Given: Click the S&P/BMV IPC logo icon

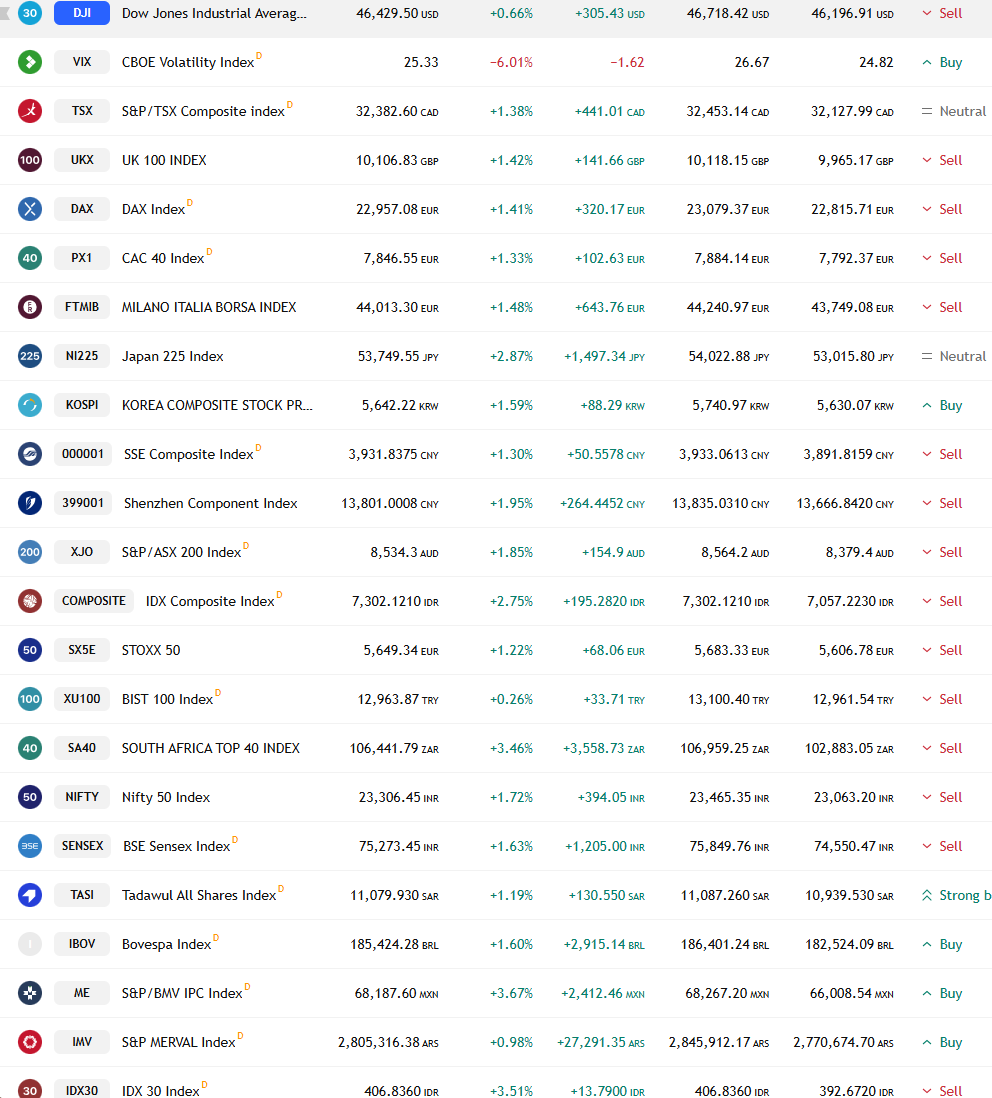Looking at the screenshot, I should point(29,993).
